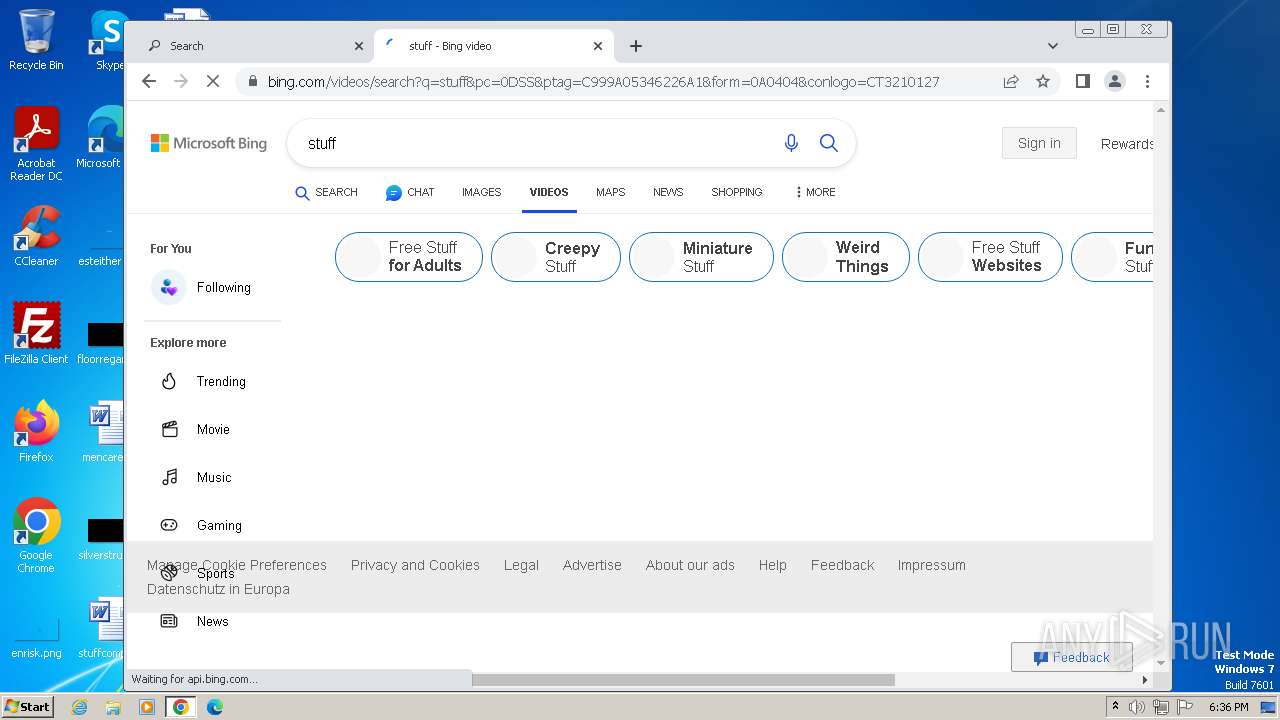
Task: Open About our ads link
Action: (x=690, y=565)
